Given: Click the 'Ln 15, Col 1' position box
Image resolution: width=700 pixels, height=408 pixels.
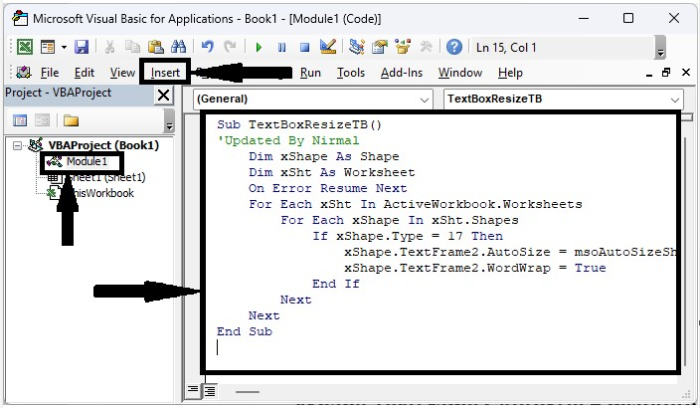Looking at the screenshot, I should [562, 47].
